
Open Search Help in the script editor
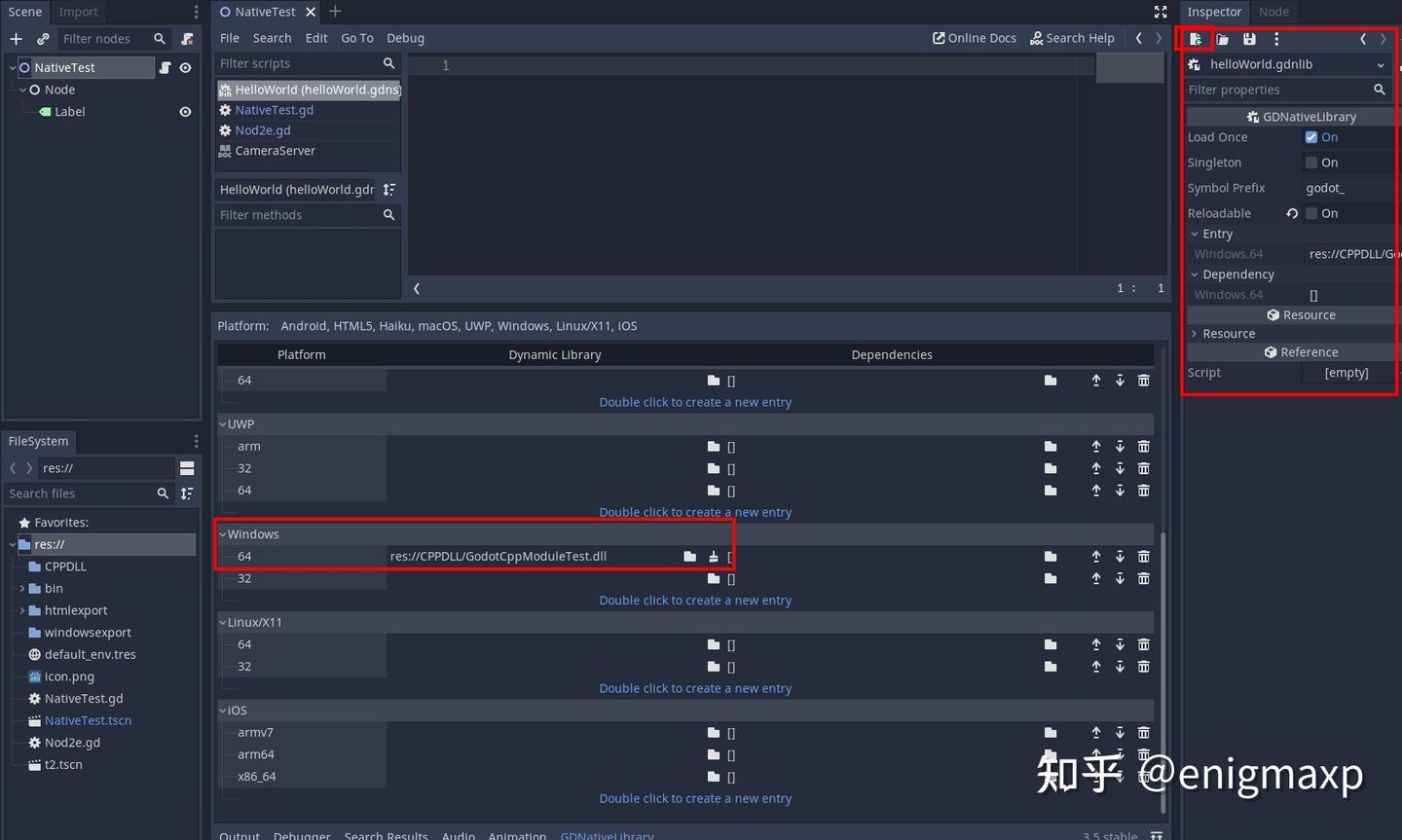pyautogui.click(x=1073, y=38)
